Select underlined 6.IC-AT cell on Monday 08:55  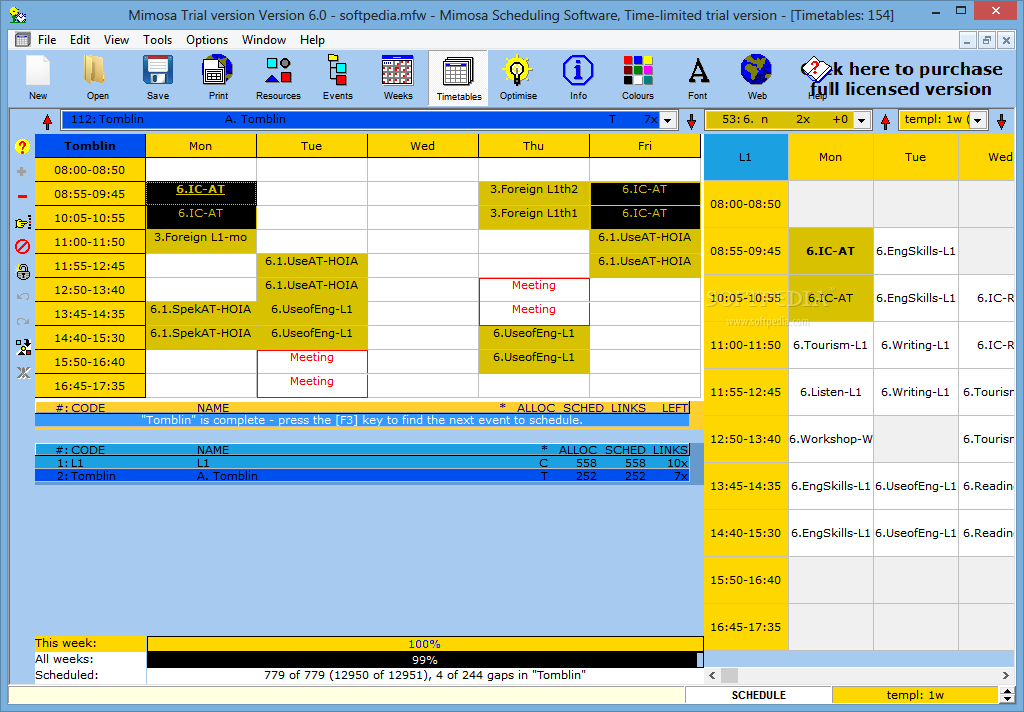tap(200, 193)
